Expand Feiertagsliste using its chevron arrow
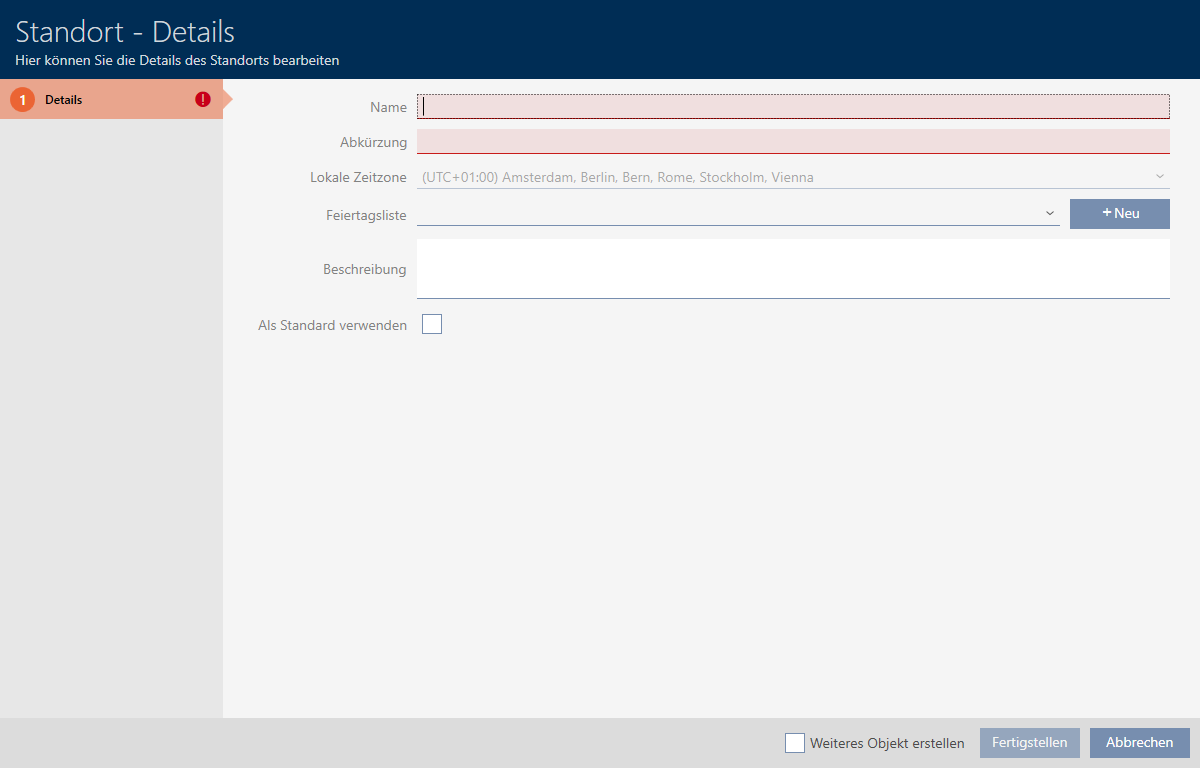The width and height of the screenshot is (1200, 768). click(1050, 213)
